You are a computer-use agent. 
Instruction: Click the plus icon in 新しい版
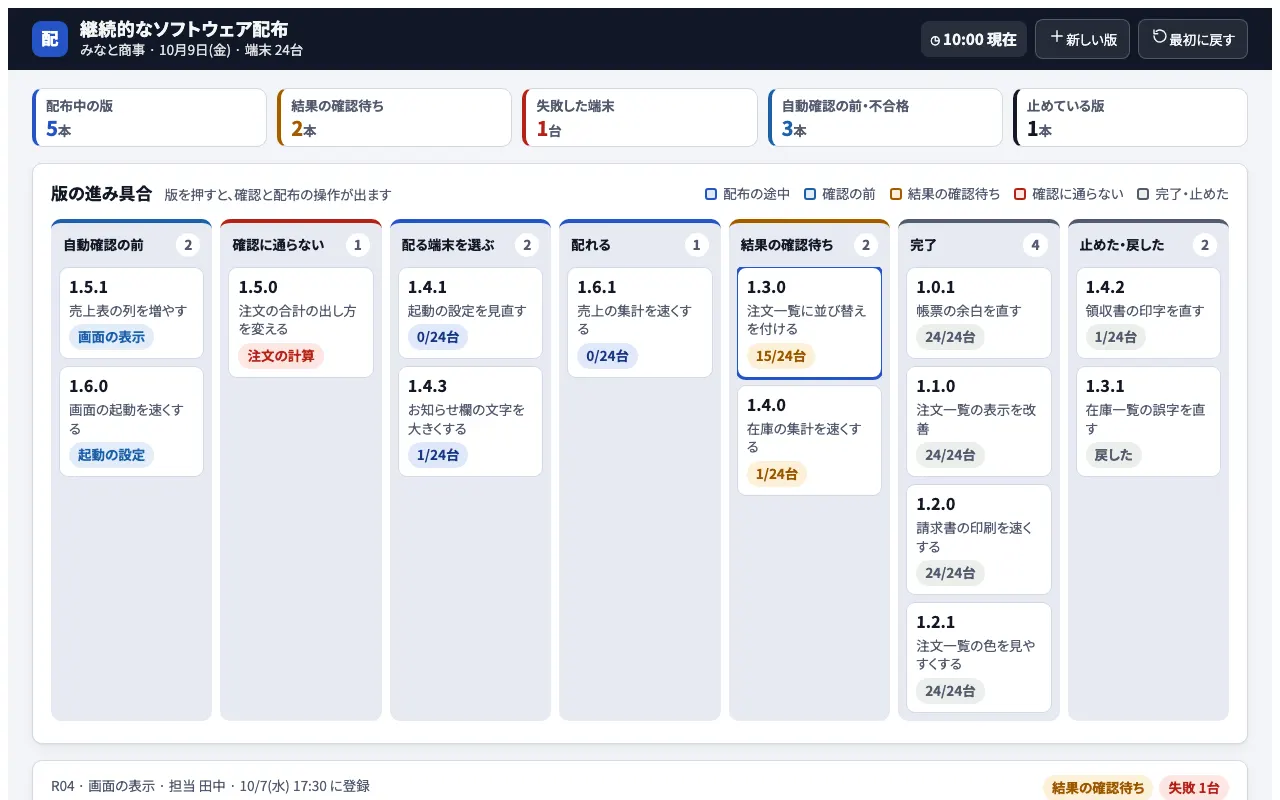point(1056,38)
